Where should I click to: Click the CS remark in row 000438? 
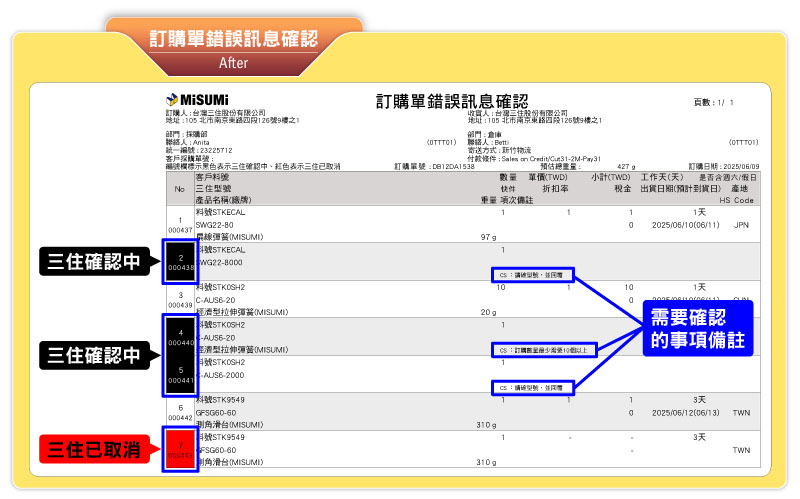pos(532,275)
